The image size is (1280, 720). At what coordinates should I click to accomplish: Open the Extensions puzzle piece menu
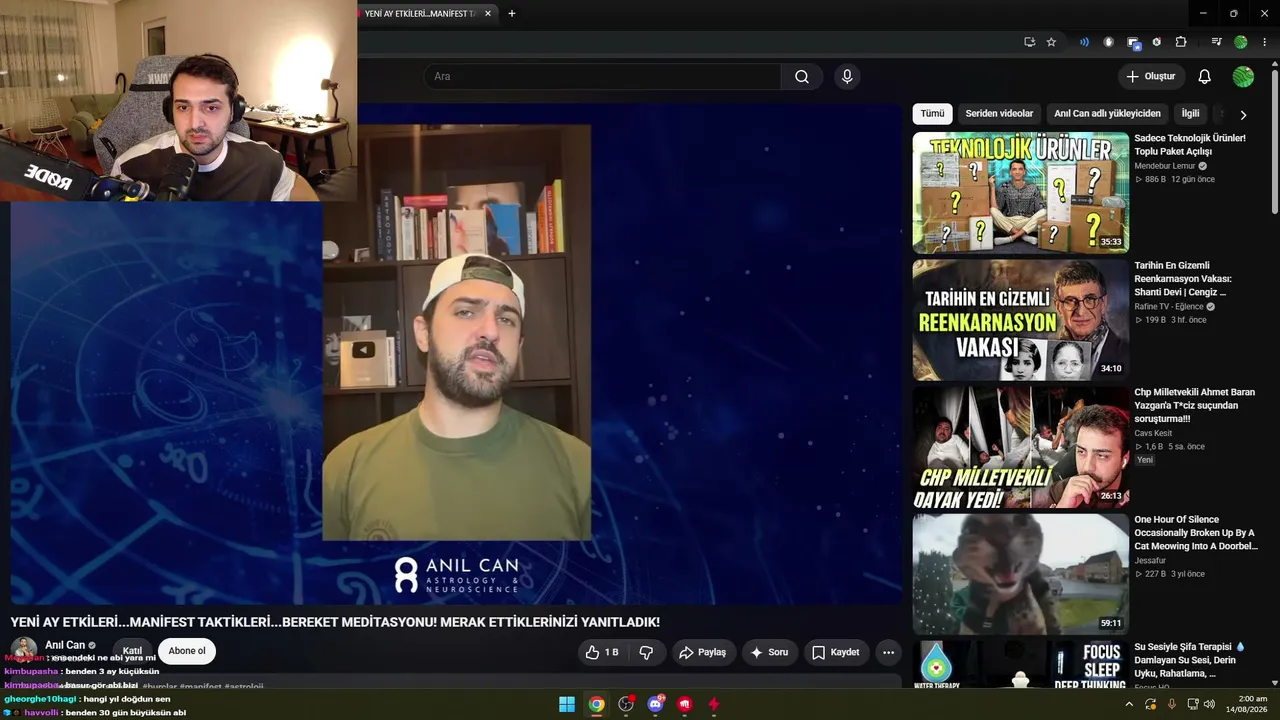tap(1181, 42)
